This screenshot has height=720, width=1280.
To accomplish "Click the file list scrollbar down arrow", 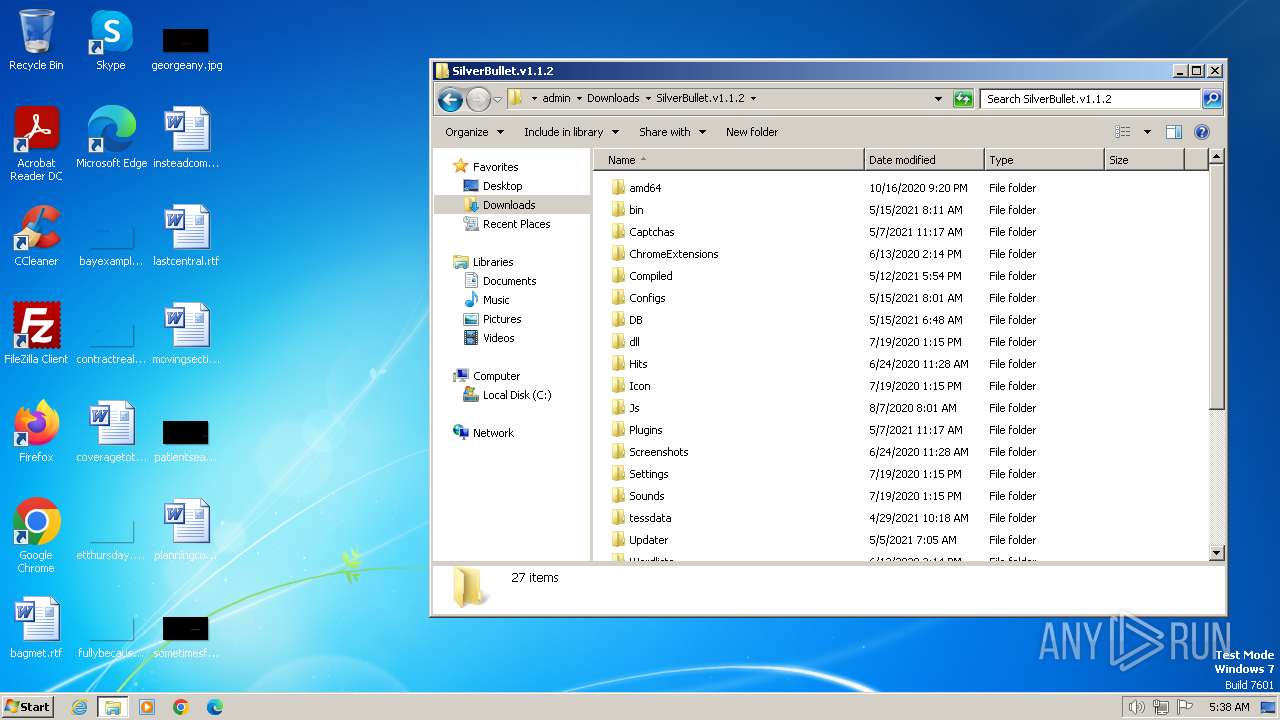I will tap(1216, 553).
